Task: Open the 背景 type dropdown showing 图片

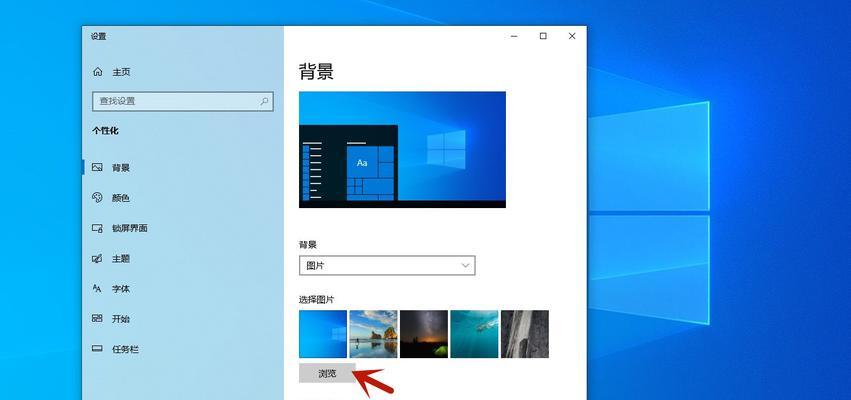Action: (x=387, y=265)
